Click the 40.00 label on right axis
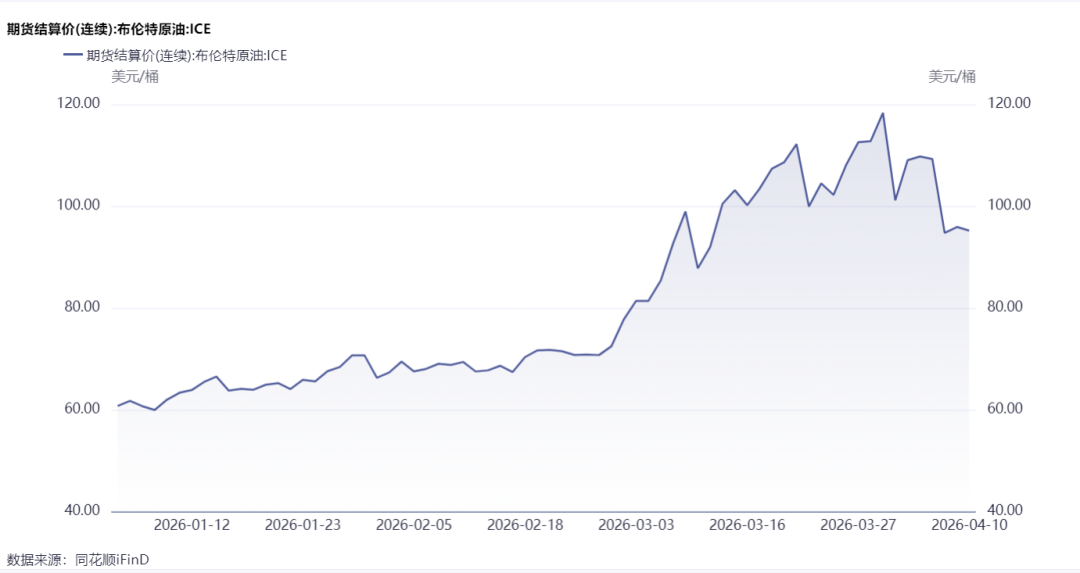The width and height of the screenshot is (1080, 573). tap(1005, 510)
